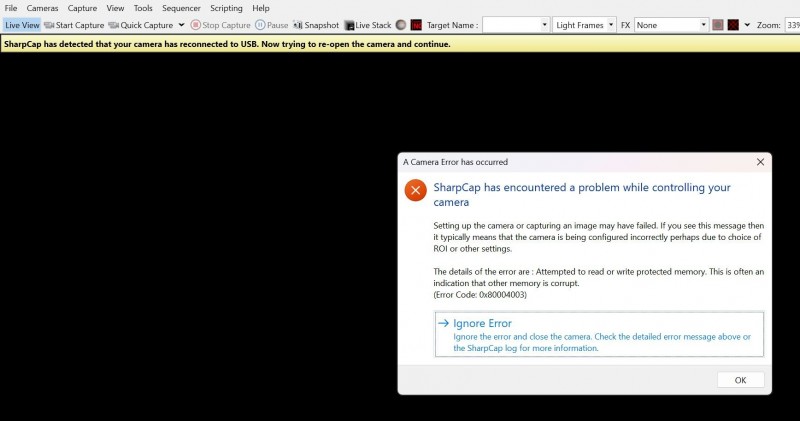Open the Scripting menu
Screen dimensions: 800x421
click(x=226, y=8)
